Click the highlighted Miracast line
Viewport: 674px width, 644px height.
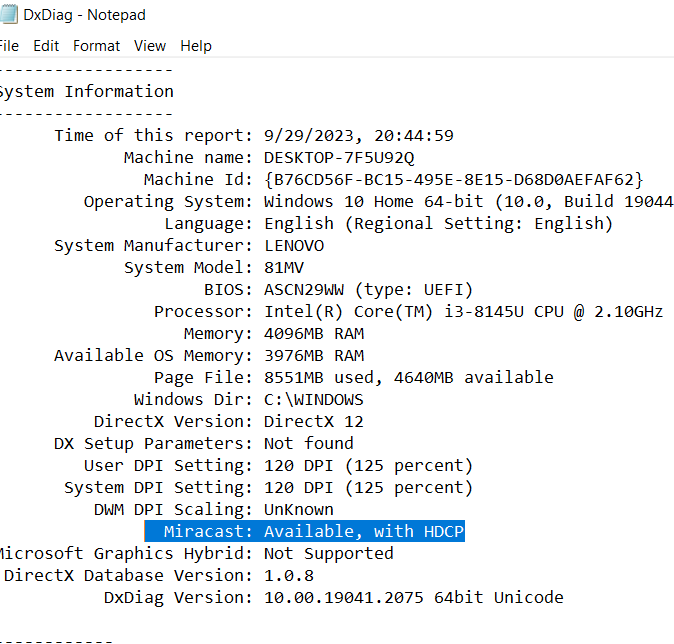point(304,531)
